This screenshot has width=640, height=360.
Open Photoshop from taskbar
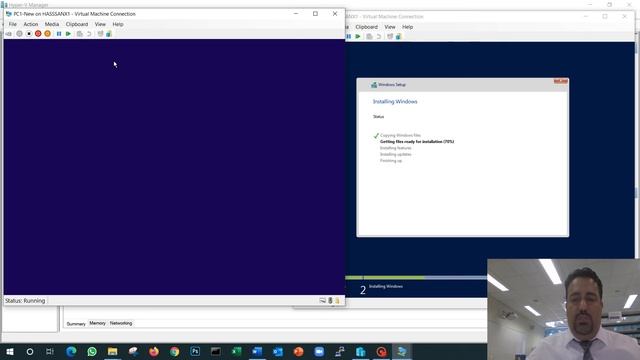click(x=195, y=351)
